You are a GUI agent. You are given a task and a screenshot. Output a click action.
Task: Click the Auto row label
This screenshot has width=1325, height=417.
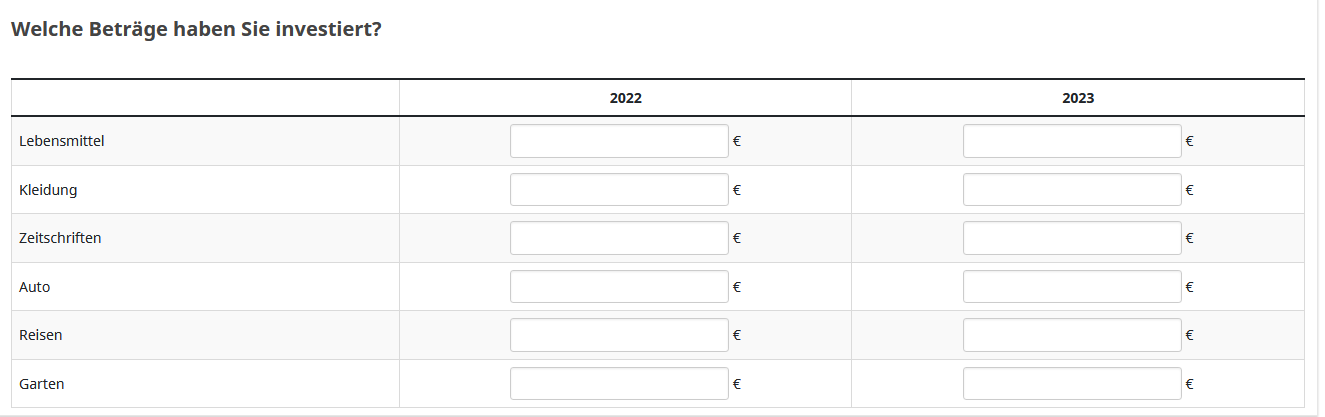point(35,287)
